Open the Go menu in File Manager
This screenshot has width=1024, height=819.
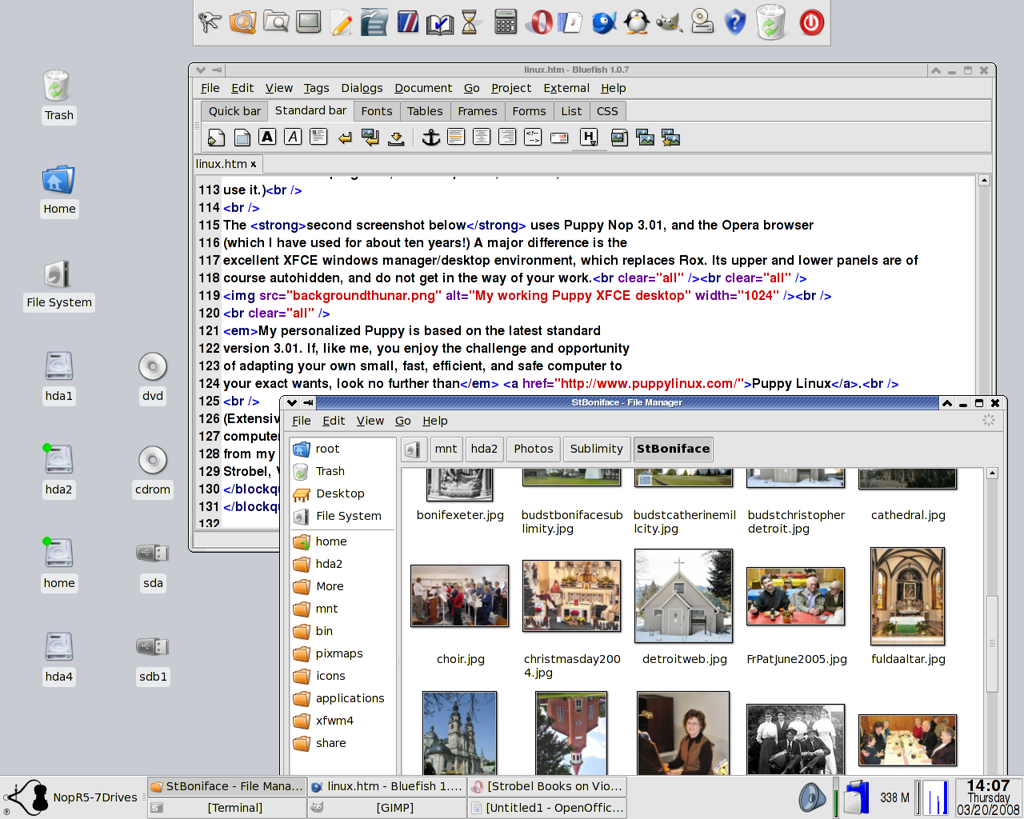click(403, 421)
